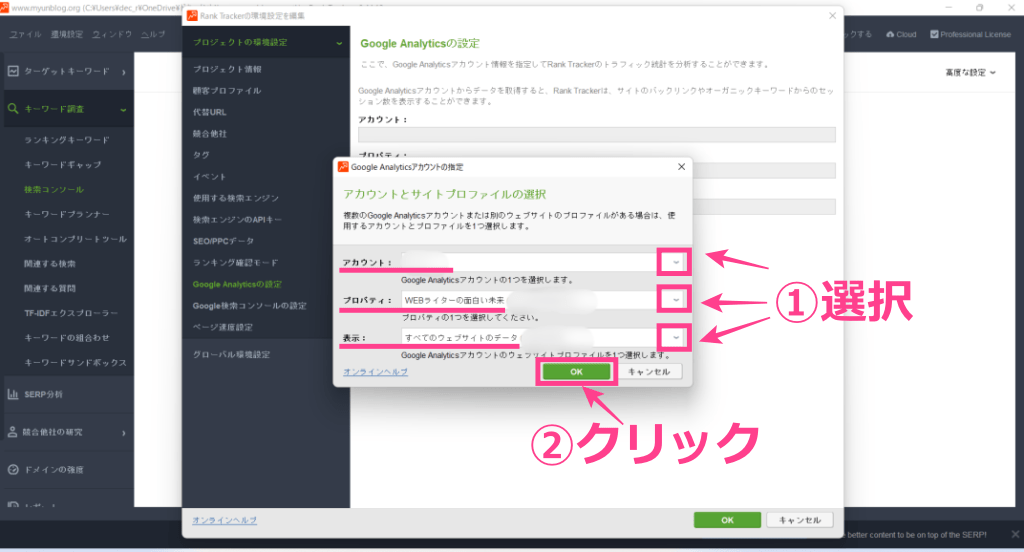Open the ヘルプ menu
Image resolution: width=1024 pixels, height=552 pixels.
coord(153,34)
